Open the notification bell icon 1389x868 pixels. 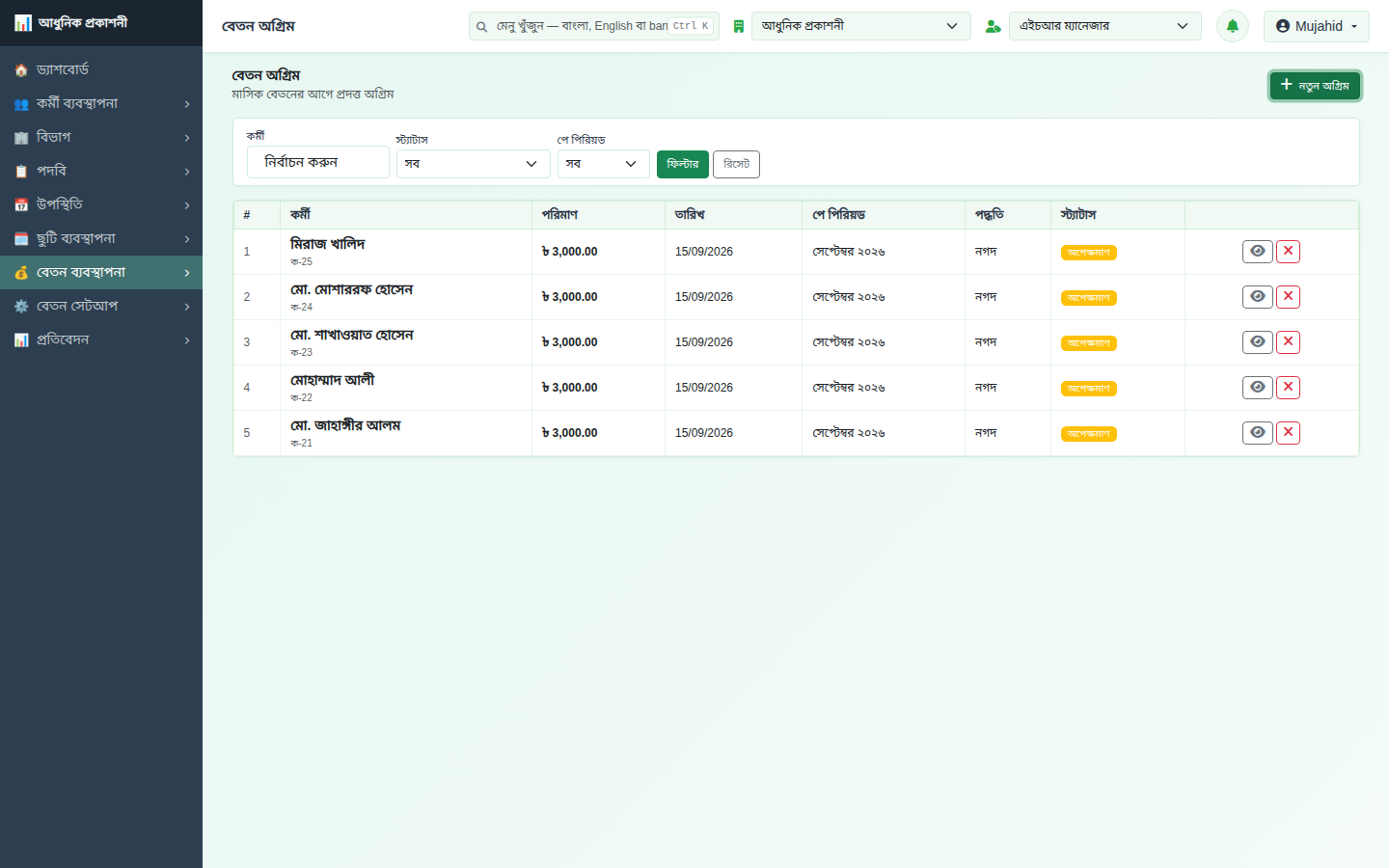(1232, 26)
